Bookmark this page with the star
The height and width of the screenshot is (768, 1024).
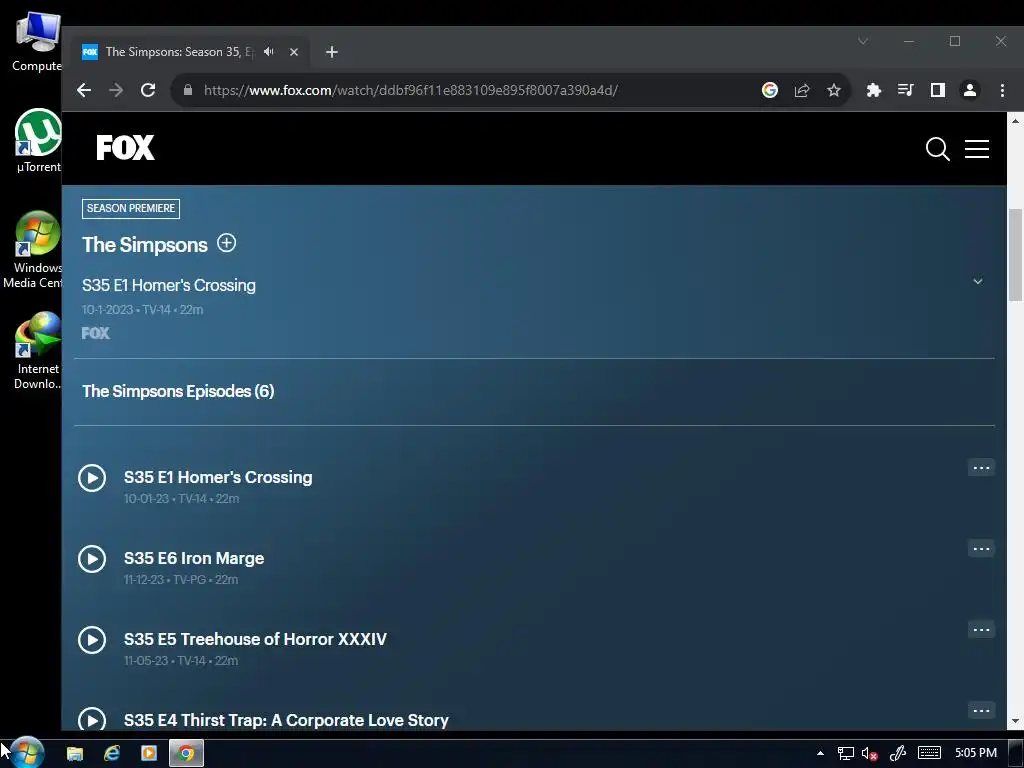(x=834, y=90)
